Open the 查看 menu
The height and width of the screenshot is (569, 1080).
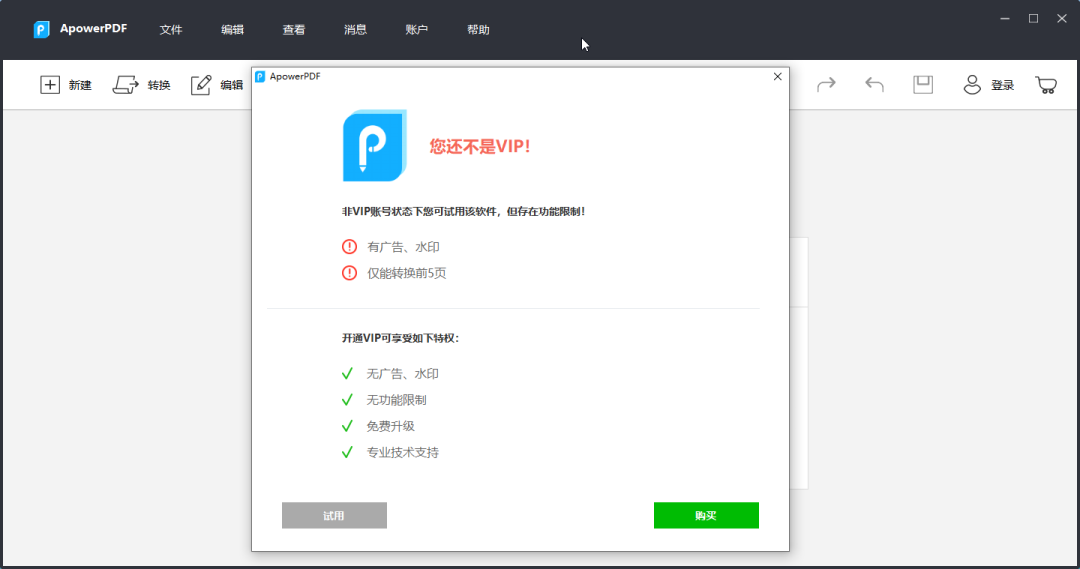[293, 30]
